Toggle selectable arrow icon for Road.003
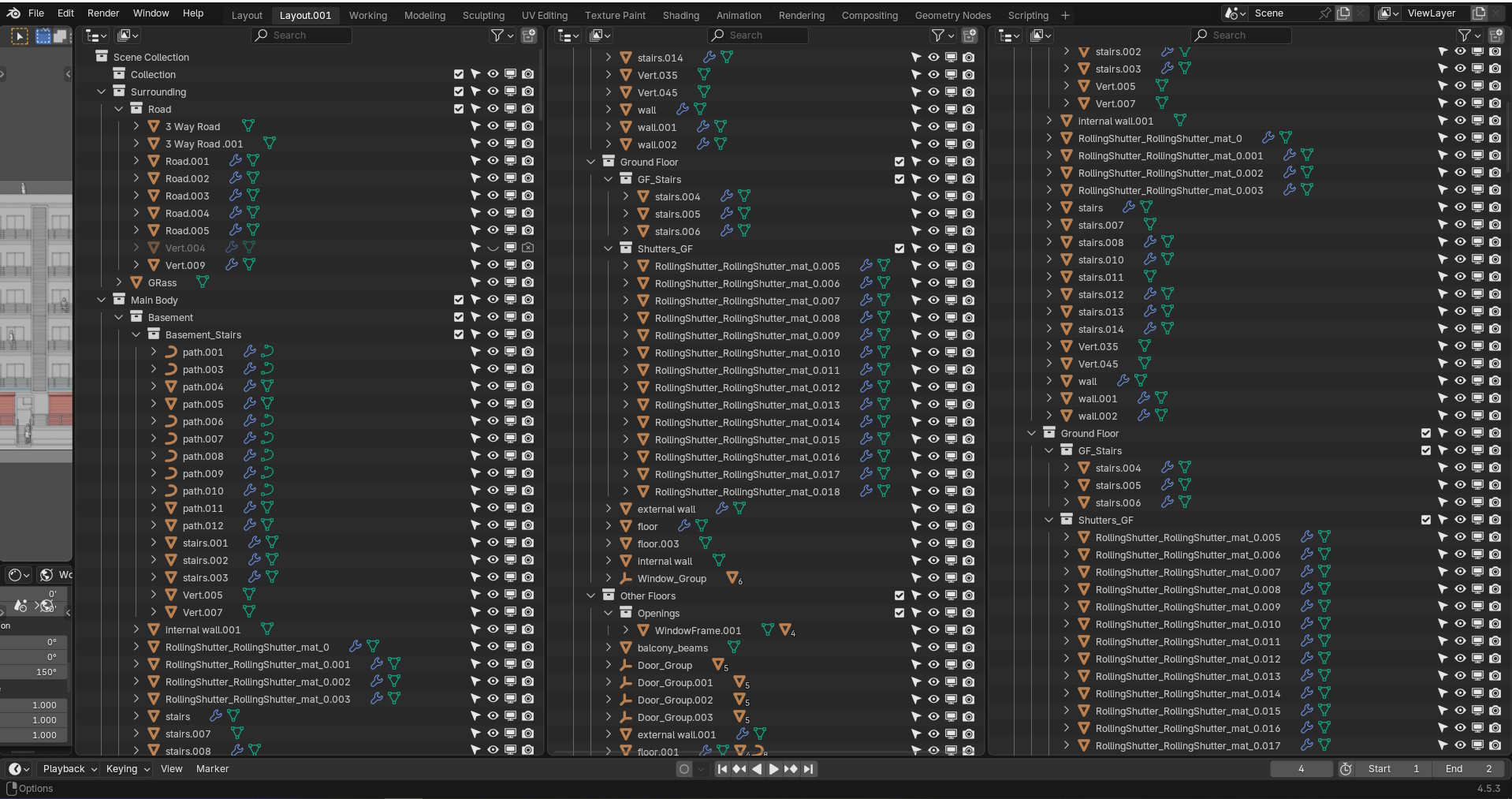The image size is (1512, 799). (475, 196)
